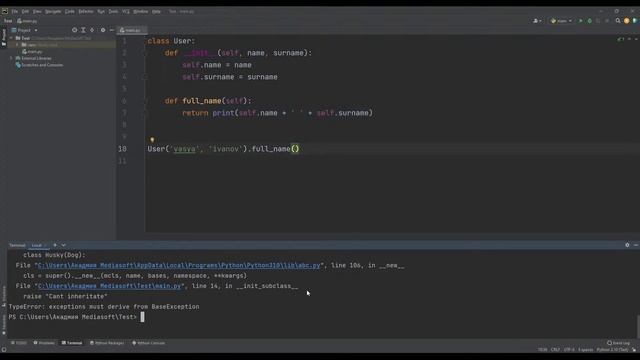Viewport: 640px width, 360px height.
Task: Open the Project view dropdown
Action: point(24,30)
